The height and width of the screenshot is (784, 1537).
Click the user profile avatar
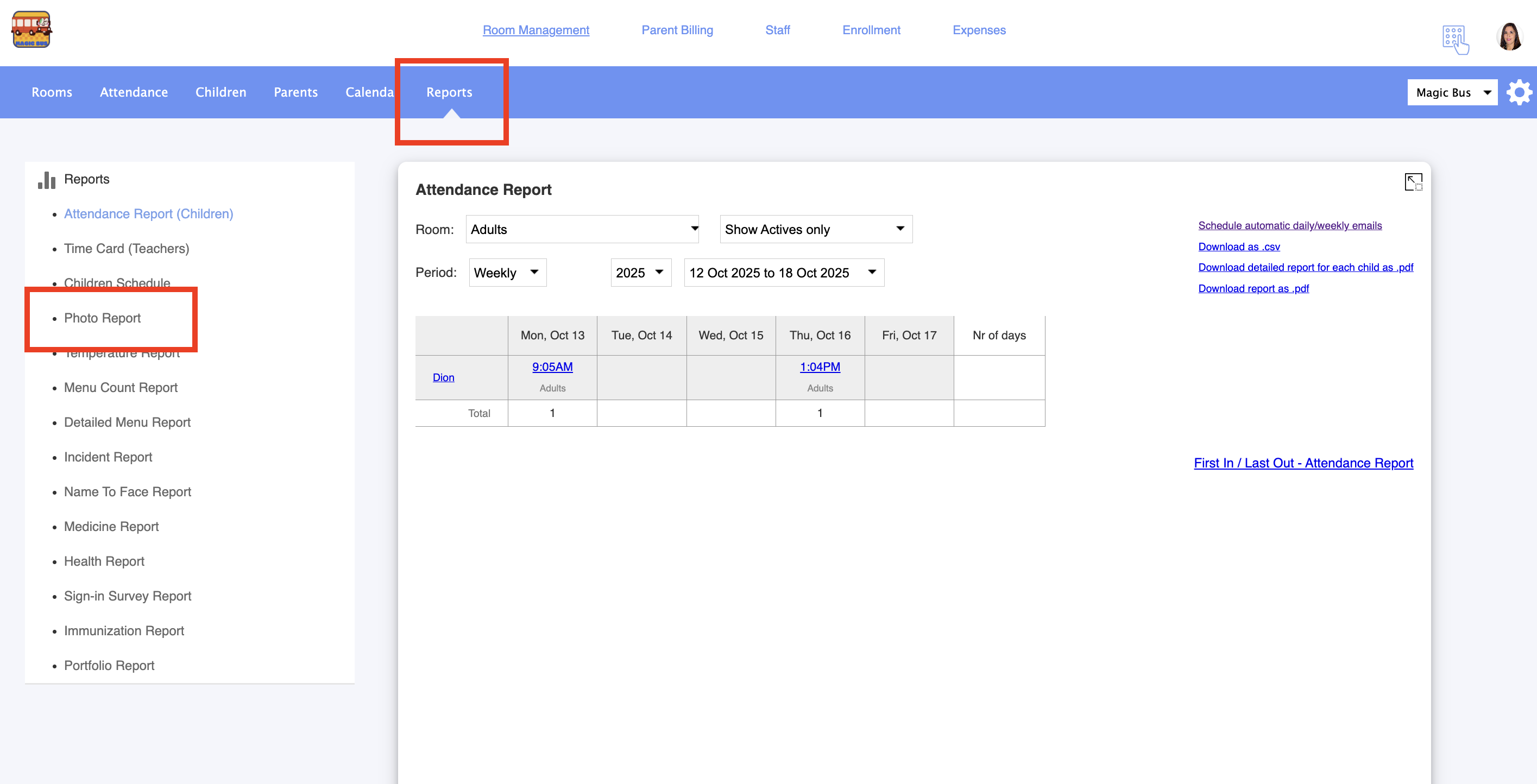[x=1509, y=37]
